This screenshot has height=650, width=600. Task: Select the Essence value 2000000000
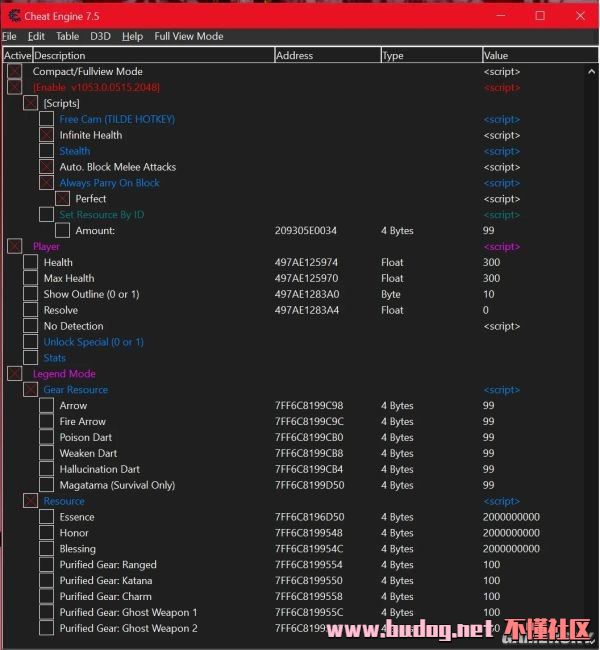511,517
